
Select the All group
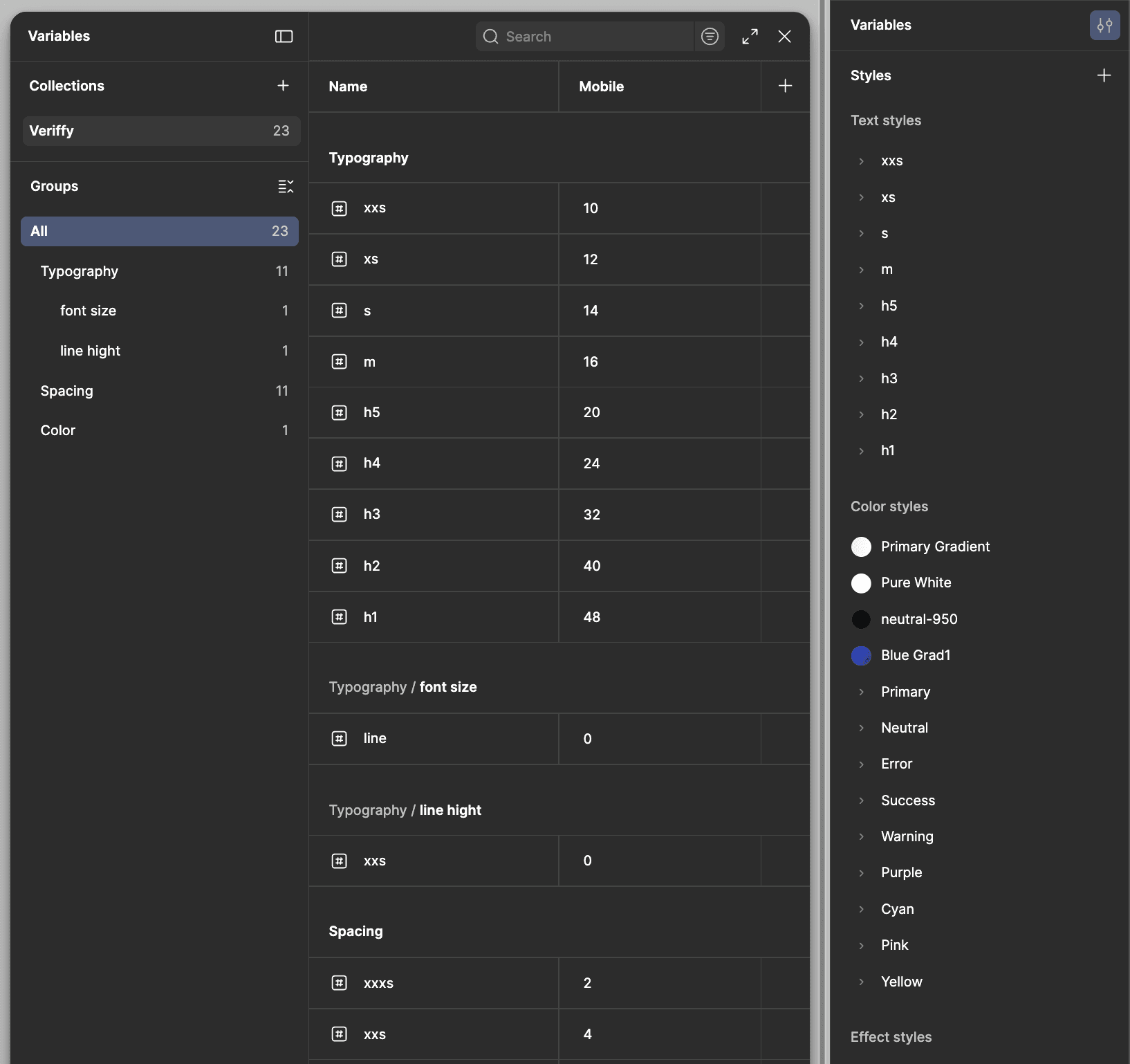tap(160, 231)
